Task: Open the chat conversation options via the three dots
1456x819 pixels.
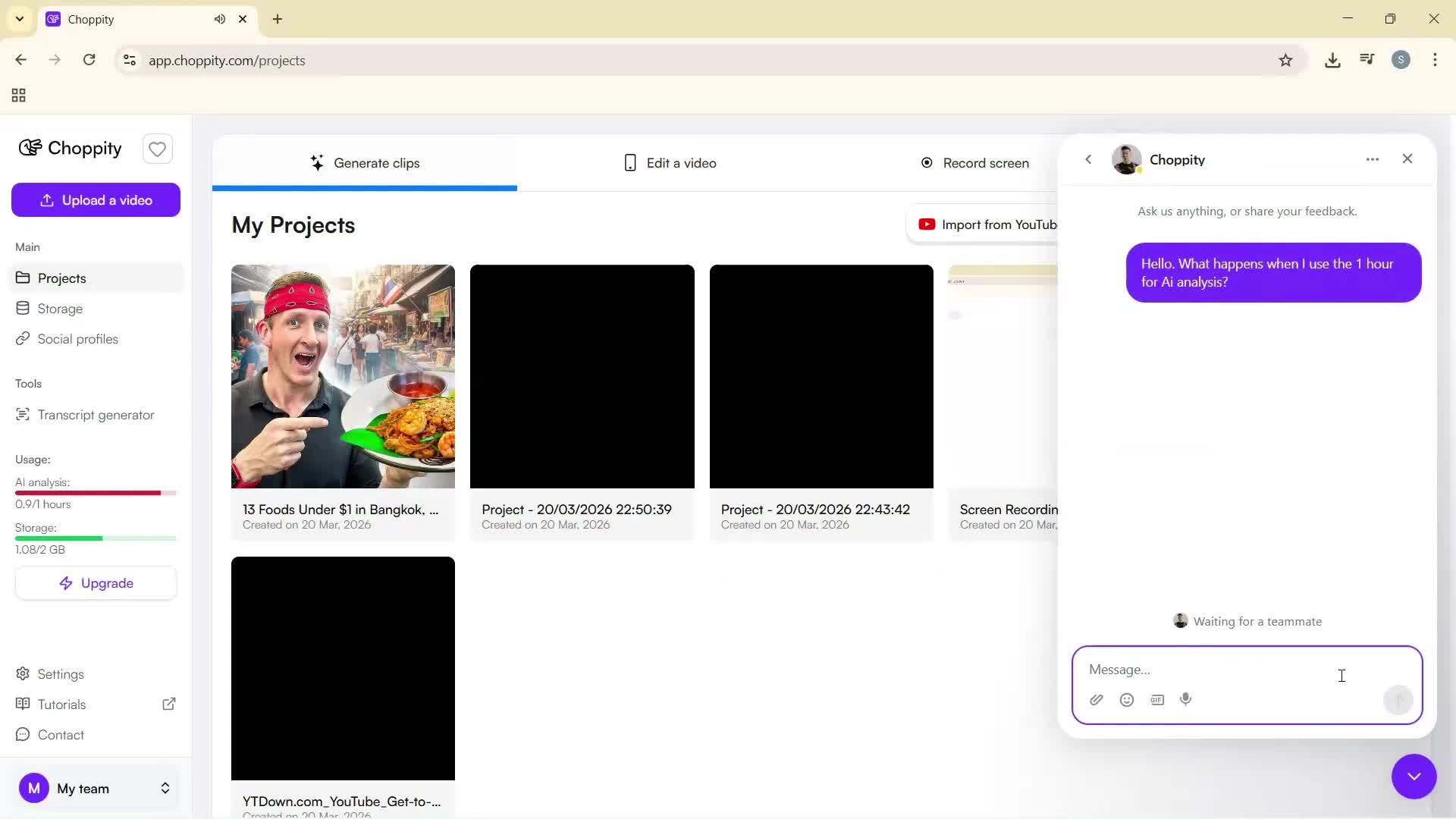Action: [x=1373, y=159]
